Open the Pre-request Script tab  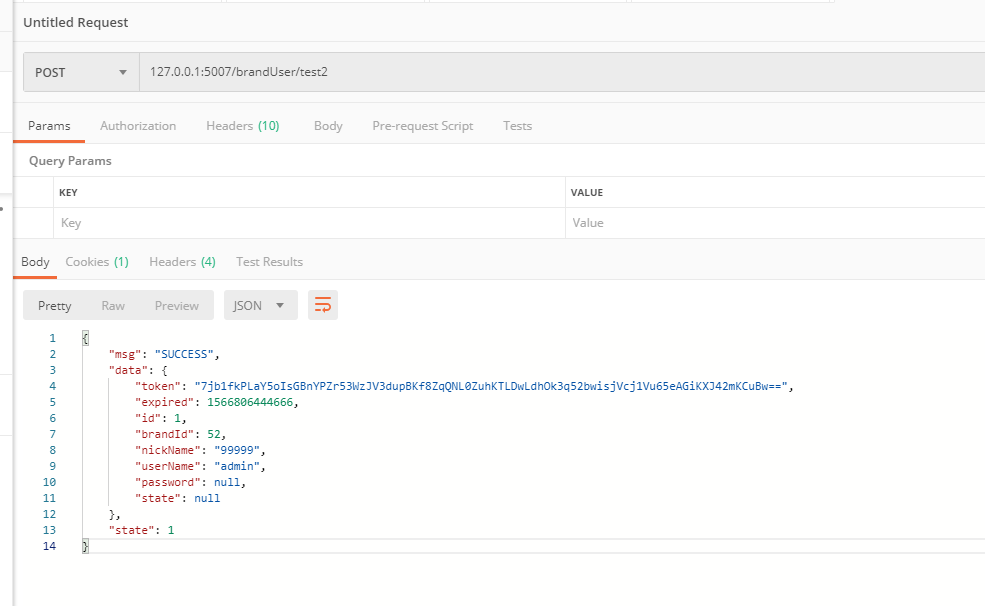click(423, 126)
